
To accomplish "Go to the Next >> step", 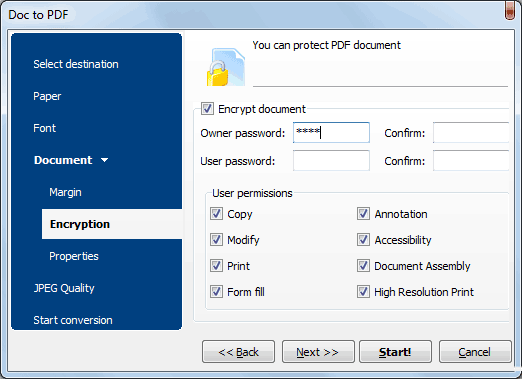I will point(318,352).
